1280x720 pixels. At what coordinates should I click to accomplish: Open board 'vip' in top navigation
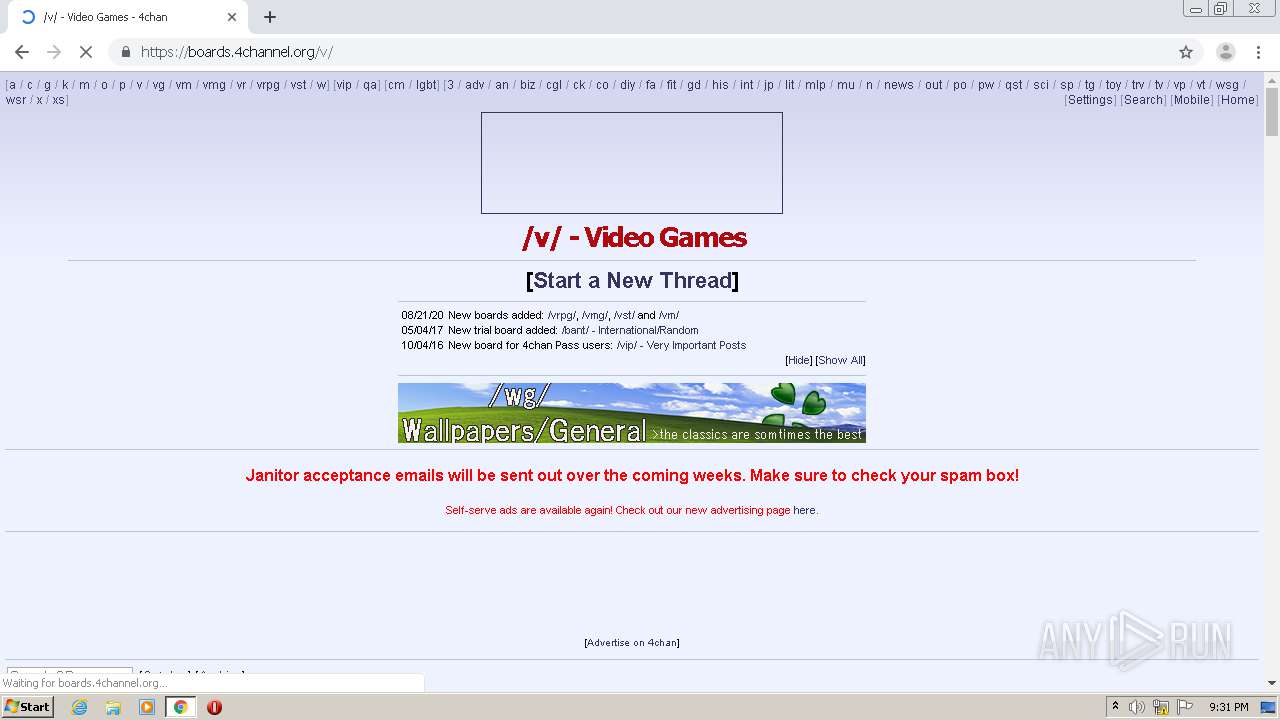tap(343, 85)
